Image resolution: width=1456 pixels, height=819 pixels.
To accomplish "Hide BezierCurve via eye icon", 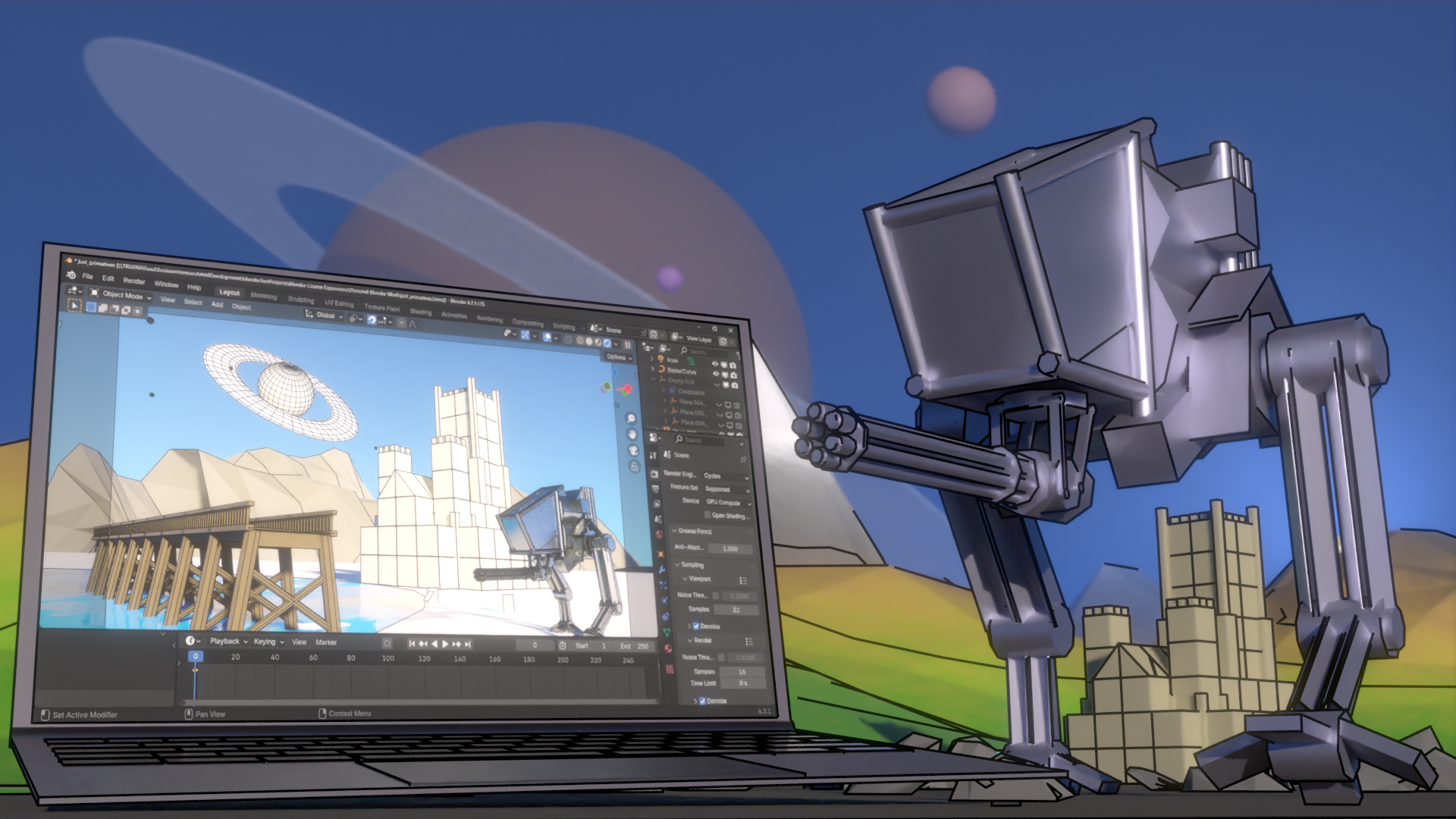I will [x=716, y=374].
